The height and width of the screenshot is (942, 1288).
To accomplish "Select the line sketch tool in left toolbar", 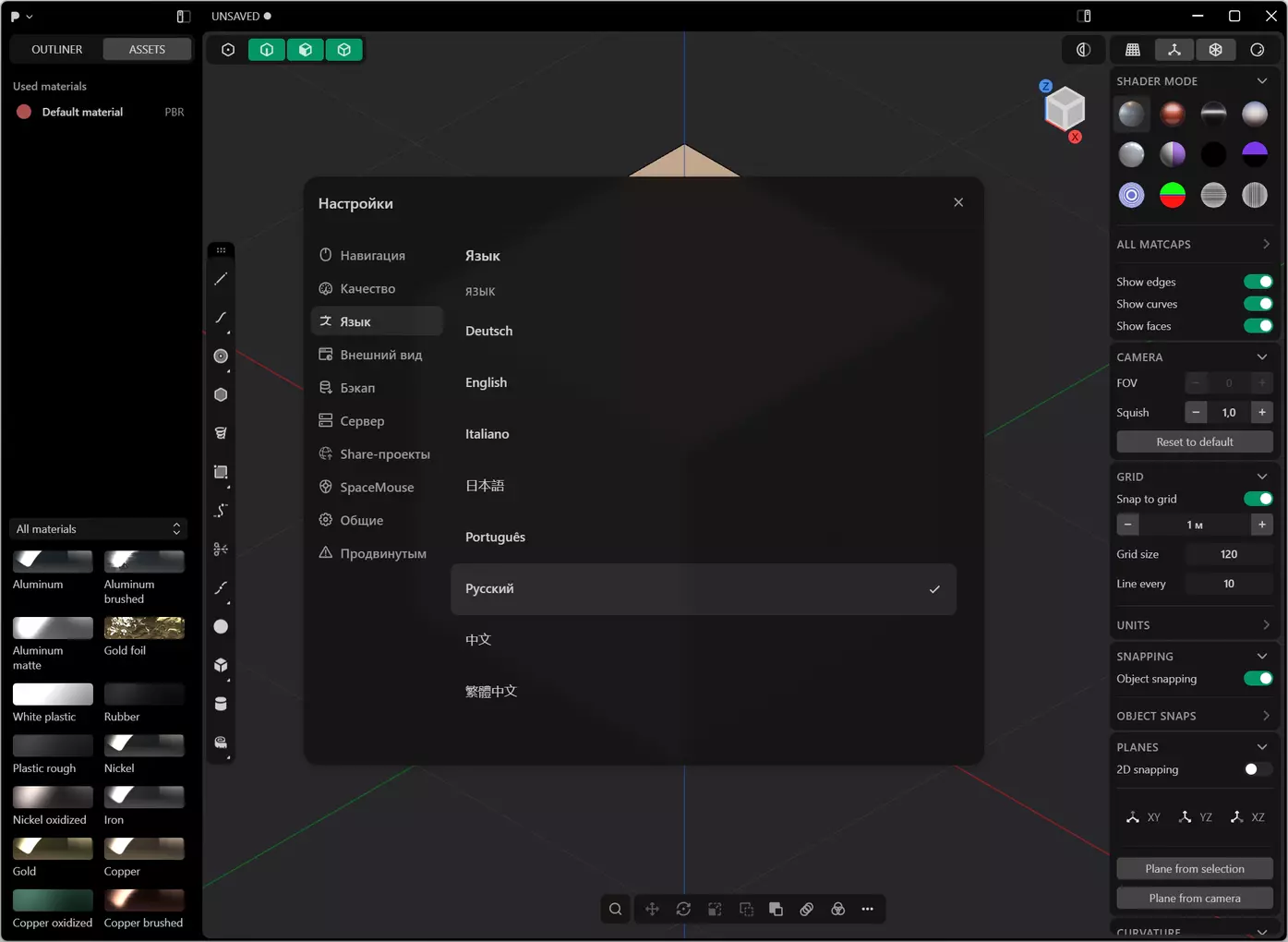I will click(221, 279).
